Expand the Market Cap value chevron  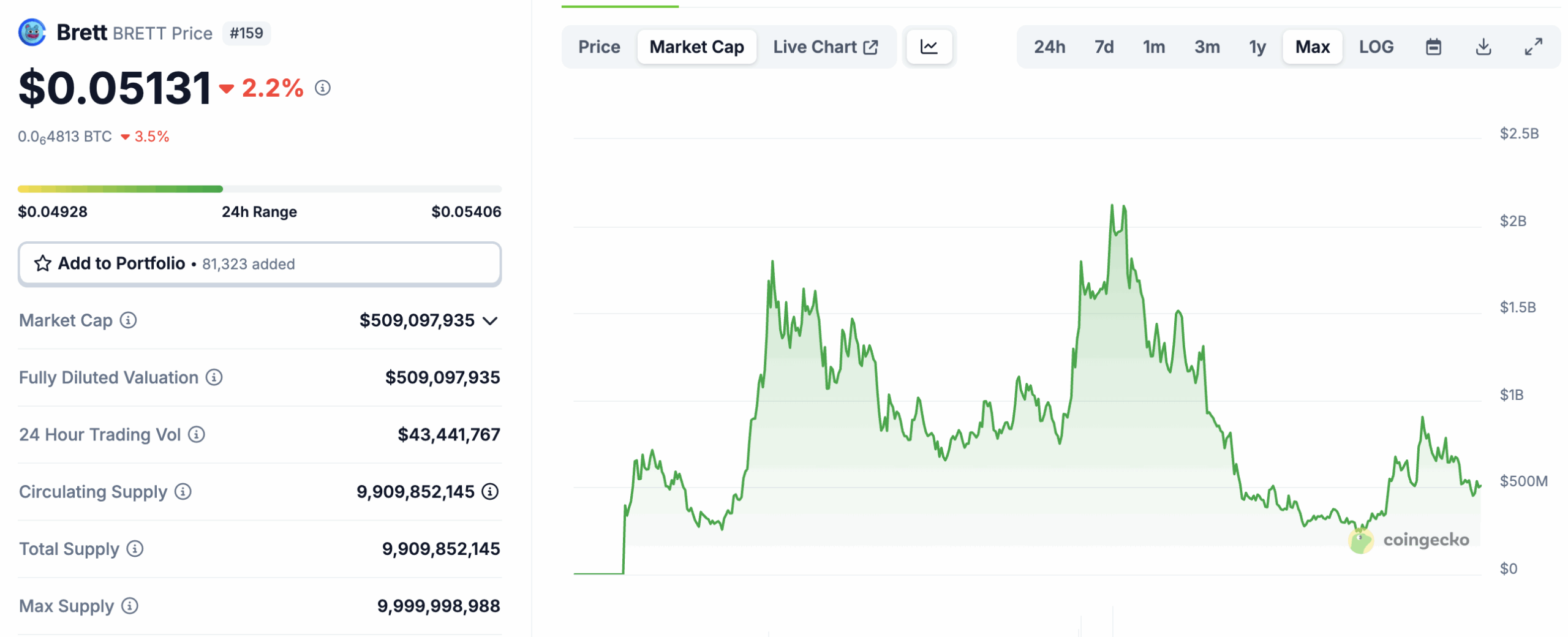(490, 321)
